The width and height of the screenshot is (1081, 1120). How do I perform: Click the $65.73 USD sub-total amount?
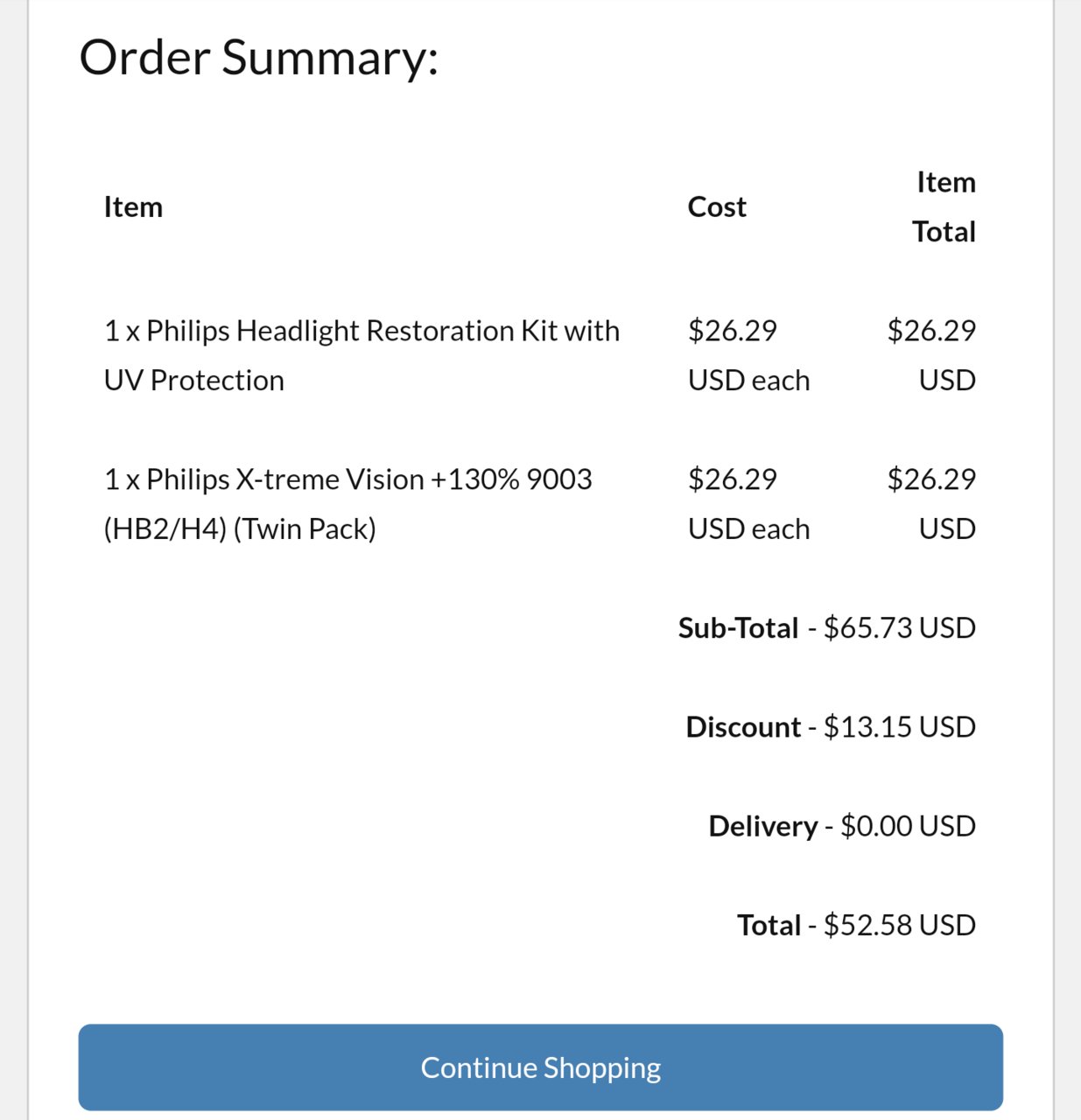point(900,628)
